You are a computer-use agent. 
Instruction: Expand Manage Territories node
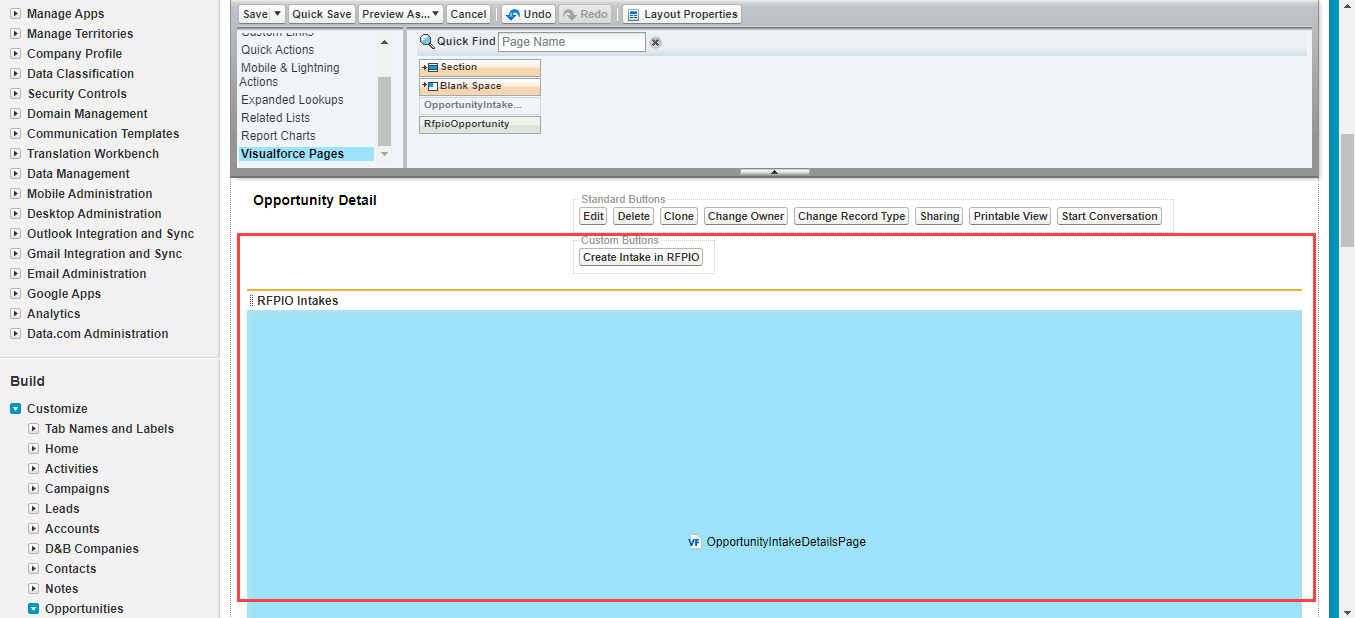[x=15, y=34]
